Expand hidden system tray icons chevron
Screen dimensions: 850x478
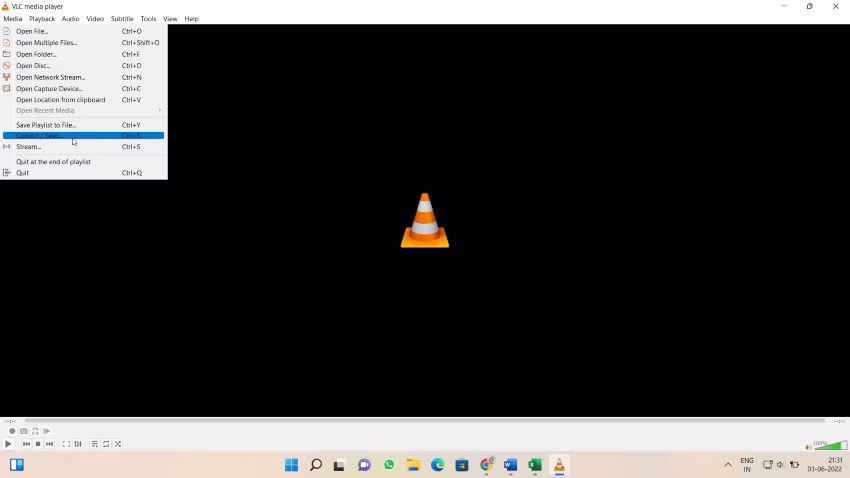[x=728, y=465]
